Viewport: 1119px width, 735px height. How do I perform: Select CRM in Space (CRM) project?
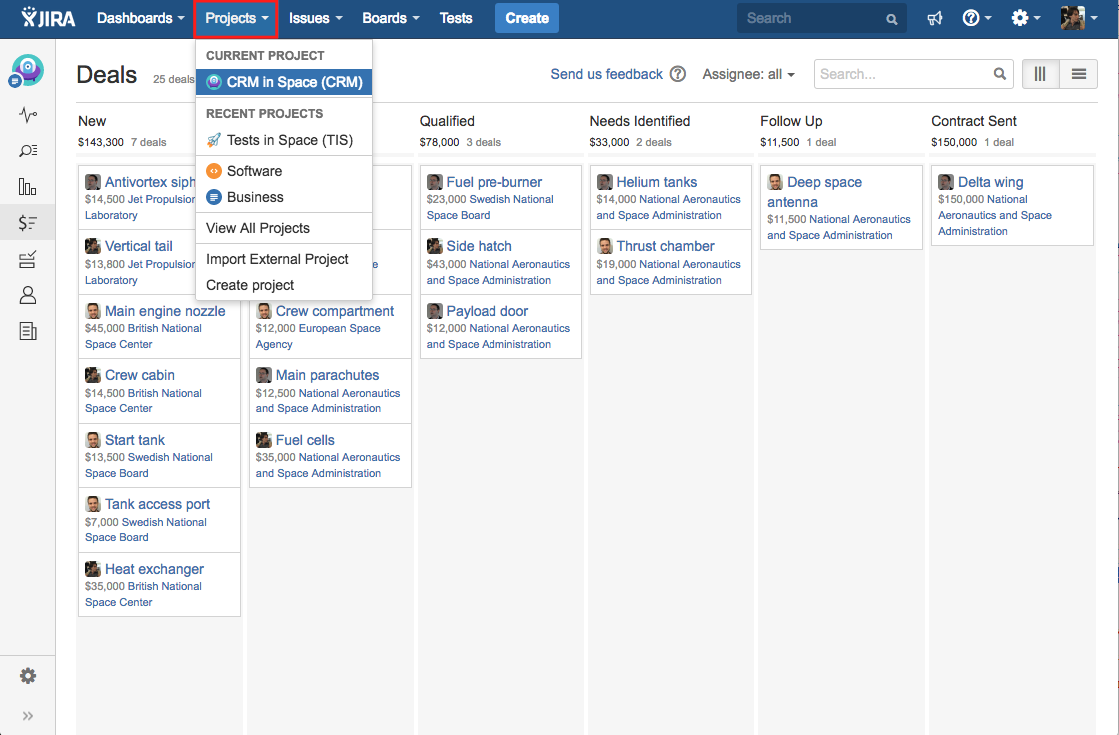coord(284,82)
